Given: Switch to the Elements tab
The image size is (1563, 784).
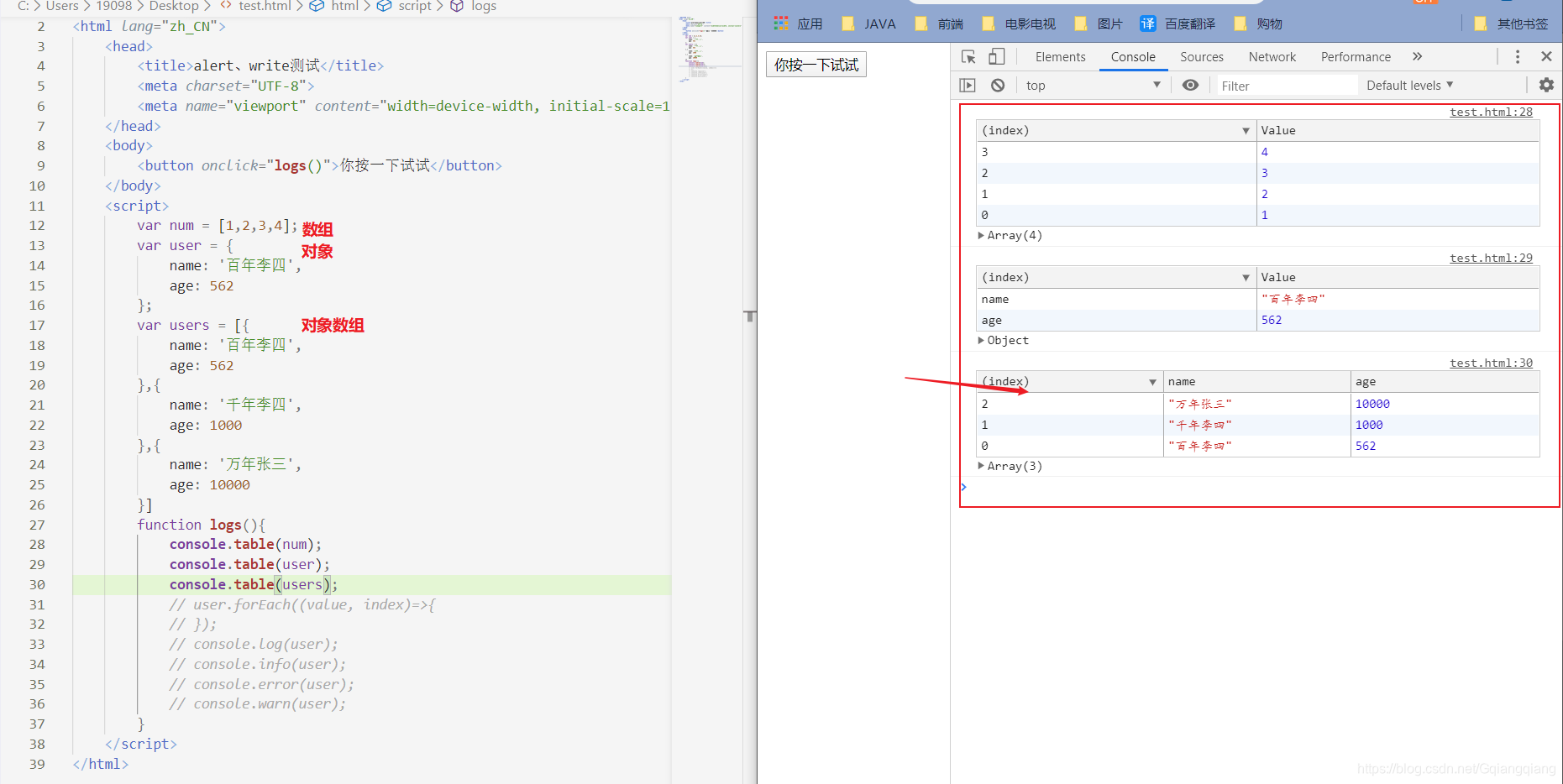Looking at the screenshot, I should (1060, 56).
